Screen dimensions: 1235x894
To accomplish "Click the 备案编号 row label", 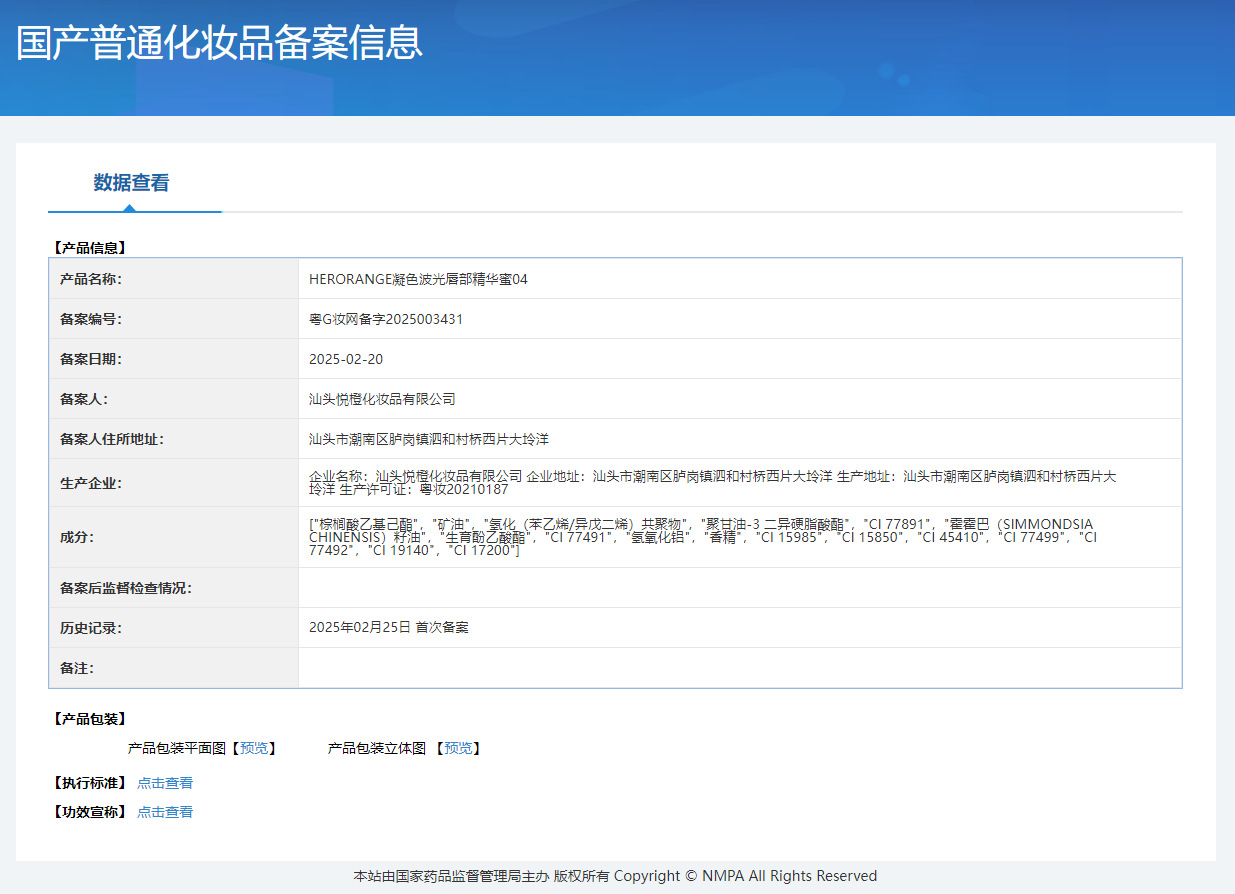I will pyautogui.click(x=91, y=319).
